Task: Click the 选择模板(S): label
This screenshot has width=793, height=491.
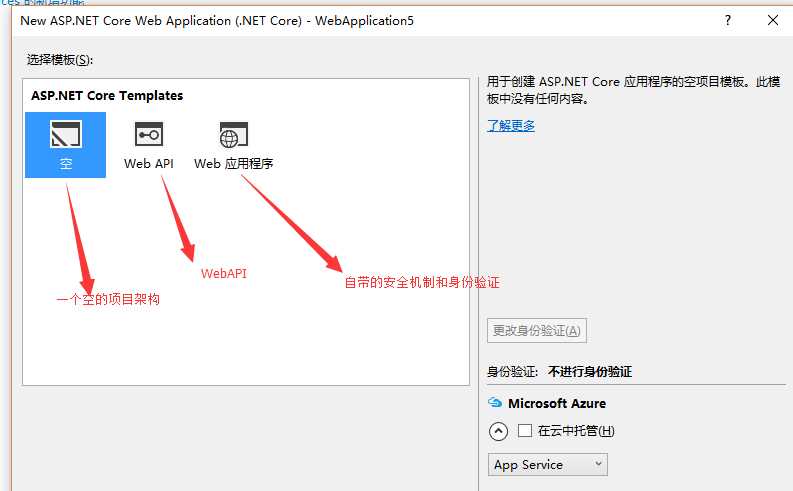Action: pyautogui.click(x=60, y=60)
